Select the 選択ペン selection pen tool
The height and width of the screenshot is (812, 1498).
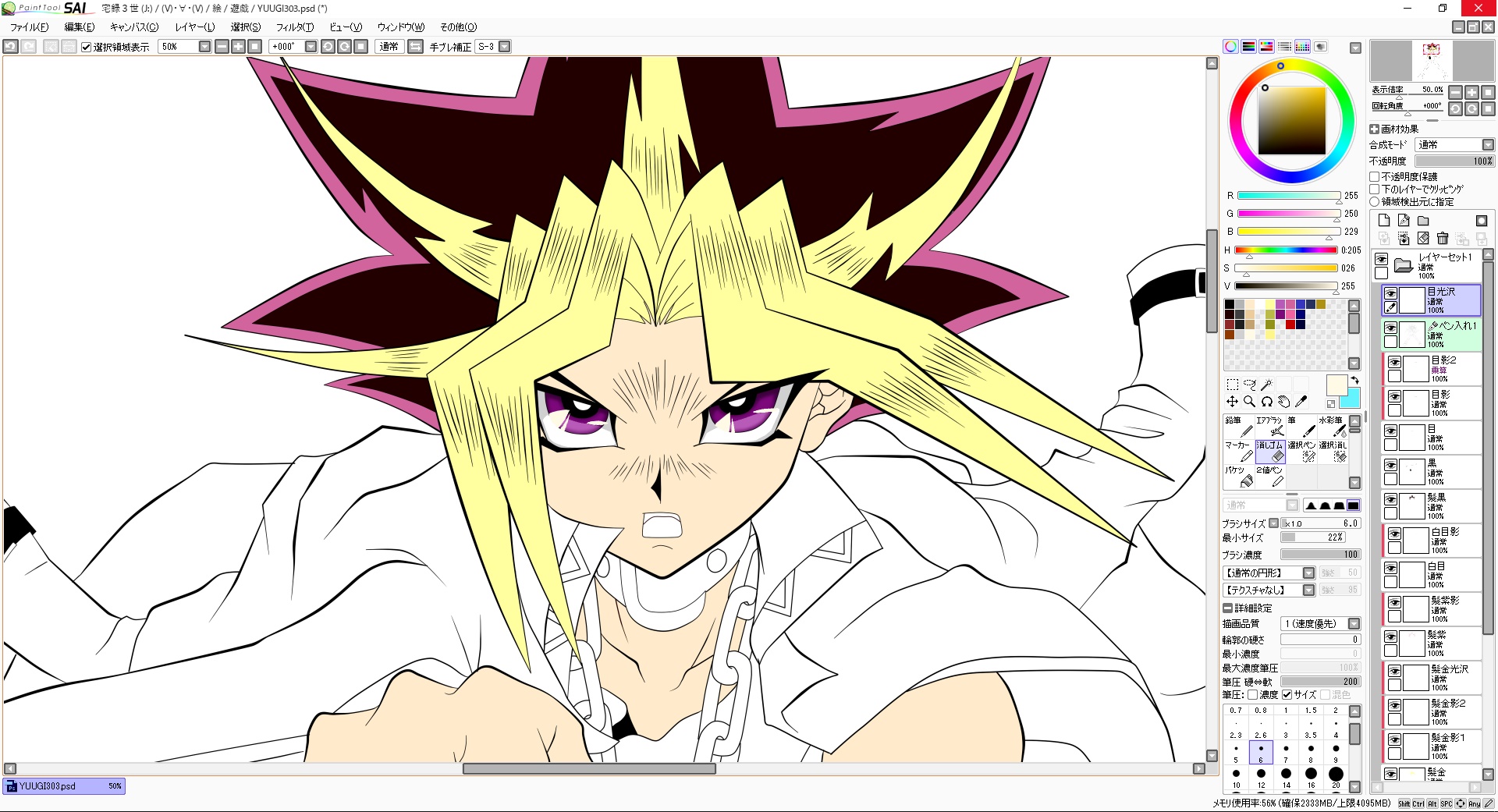point(1301,451)
